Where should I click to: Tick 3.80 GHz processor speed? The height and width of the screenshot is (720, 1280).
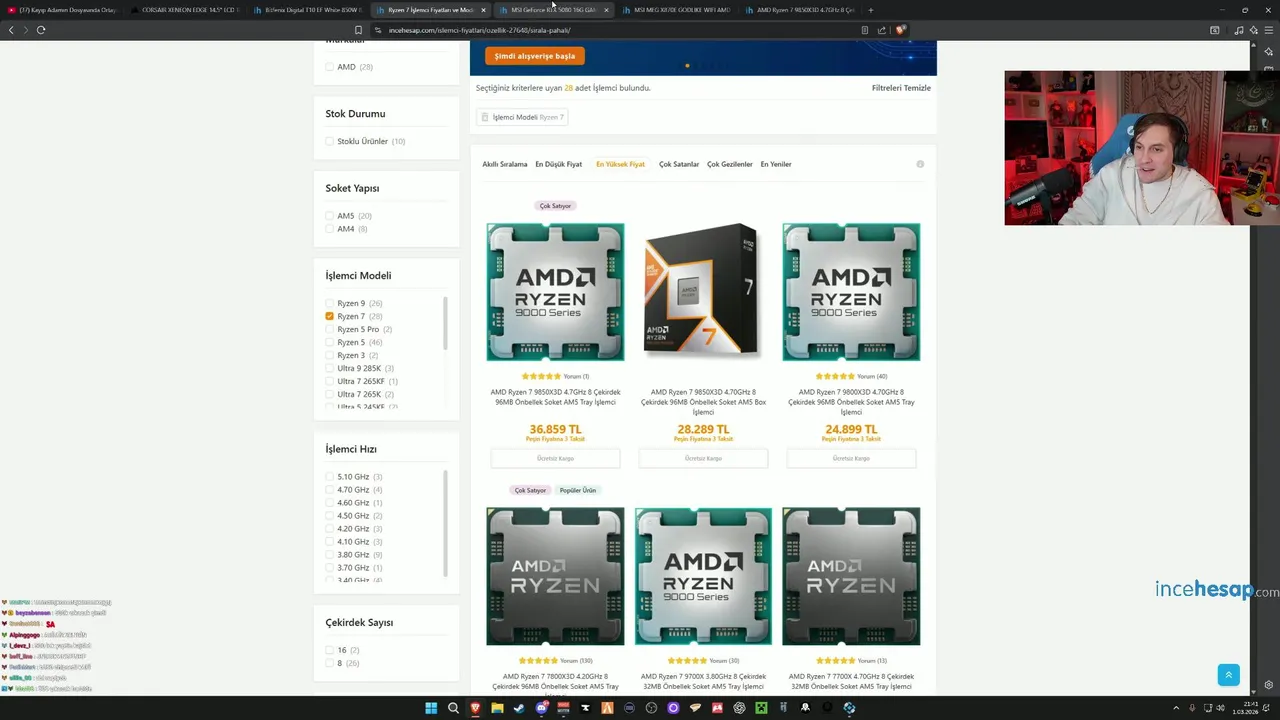[329, 555]
